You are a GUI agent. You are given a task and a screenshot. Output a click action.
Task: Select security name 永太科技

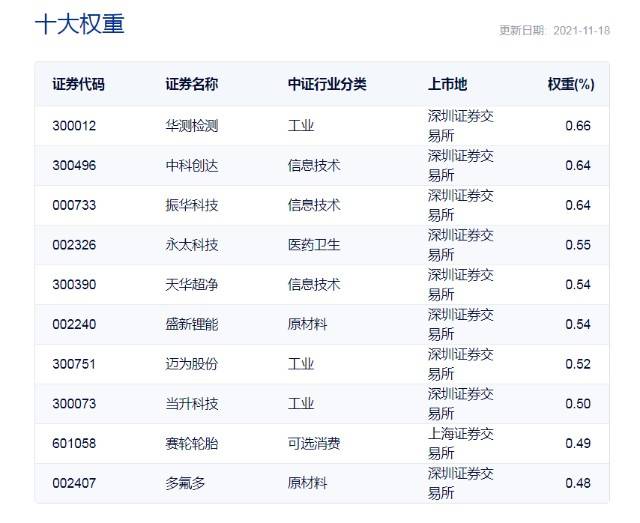[191, 245]
